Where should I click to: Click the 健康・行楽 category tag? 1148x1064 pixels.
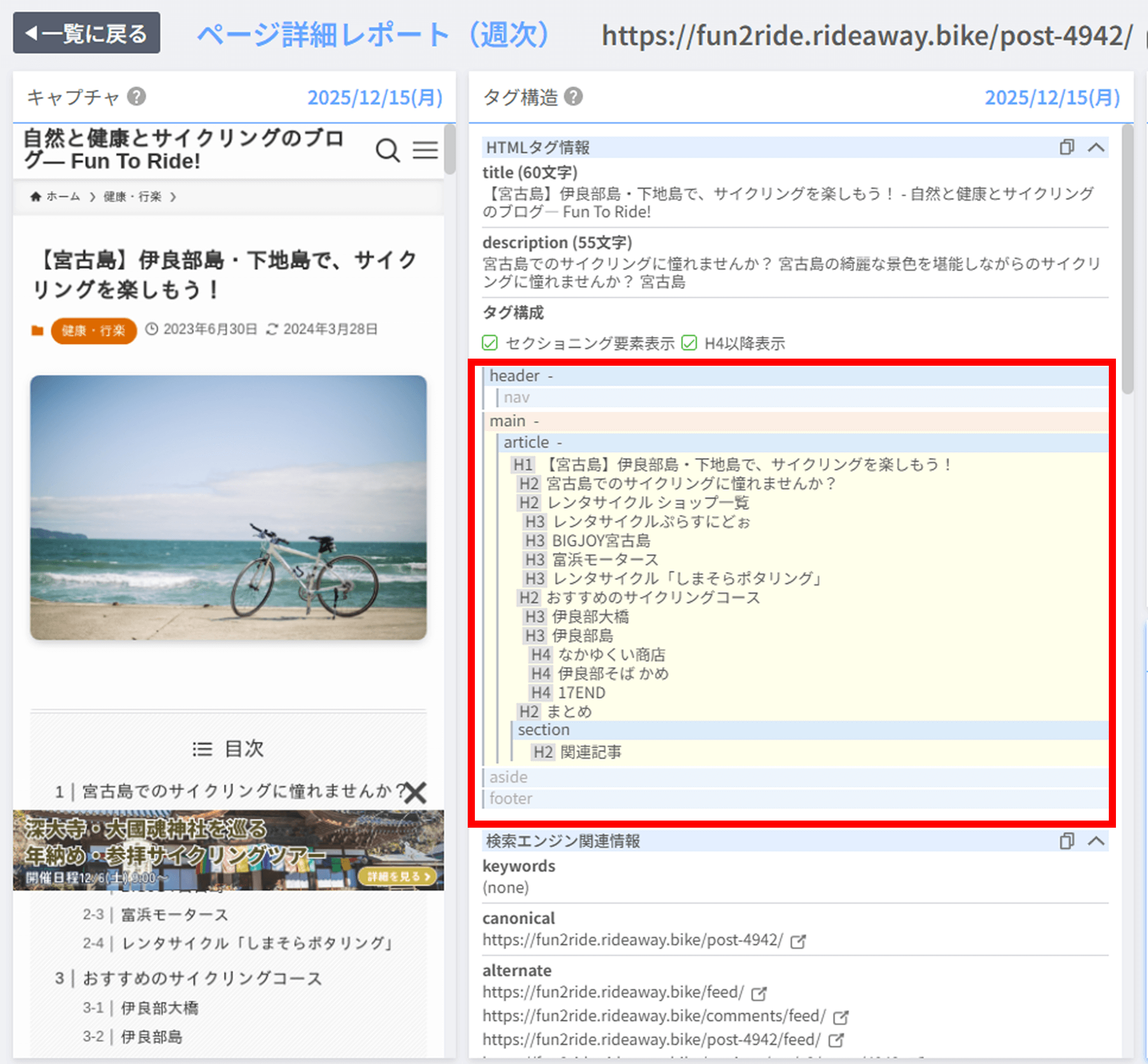point(94,331)
